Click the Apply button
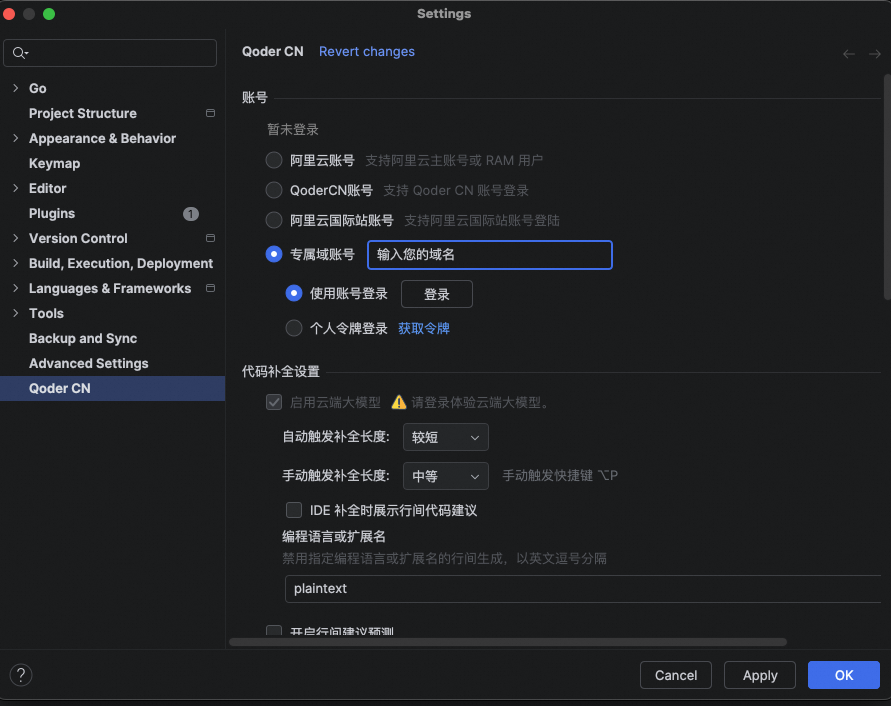The image size is (891, 706). 760,675
